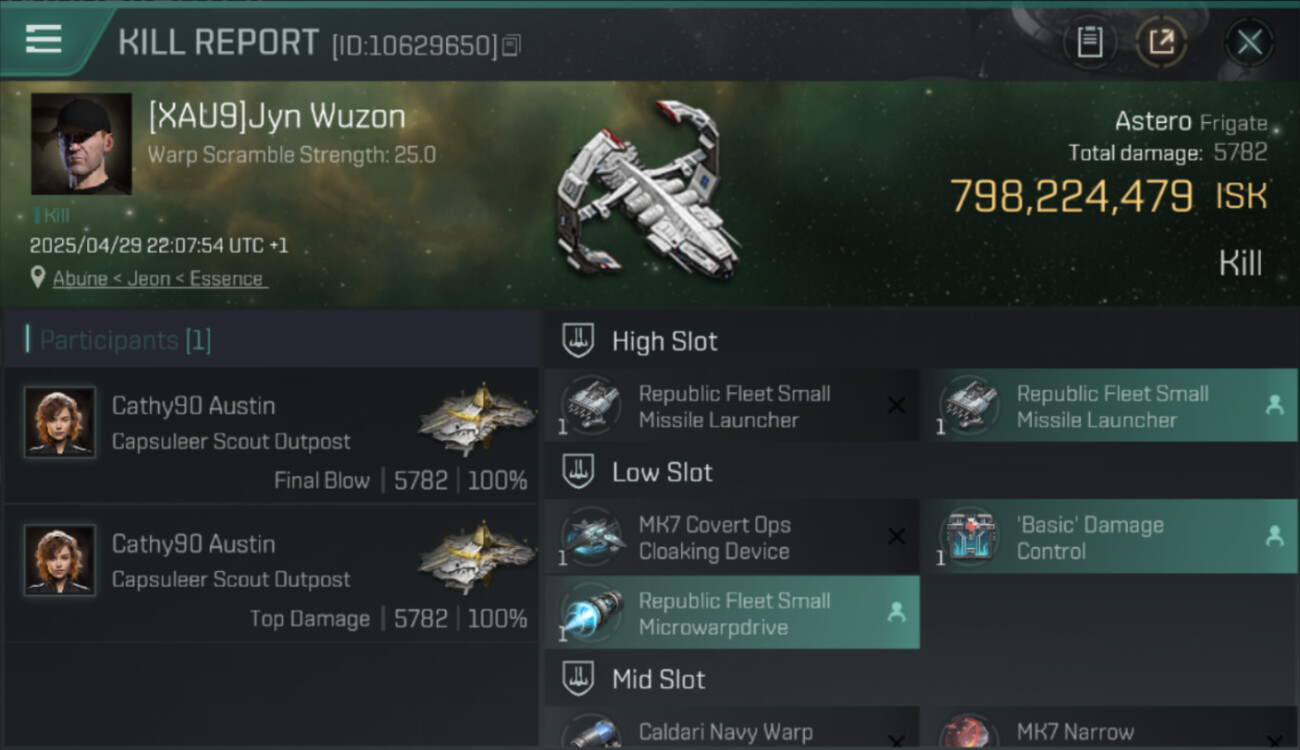Collapse the Mid Slot section header

920,680
